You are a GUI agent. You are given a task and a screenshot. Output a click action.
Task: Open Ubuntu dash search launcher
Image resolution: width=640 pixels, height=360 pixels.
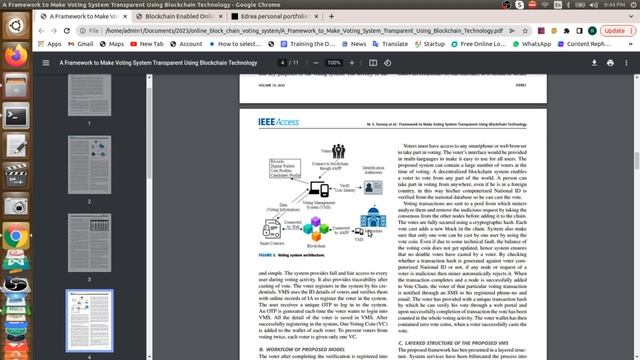[16, 25]
